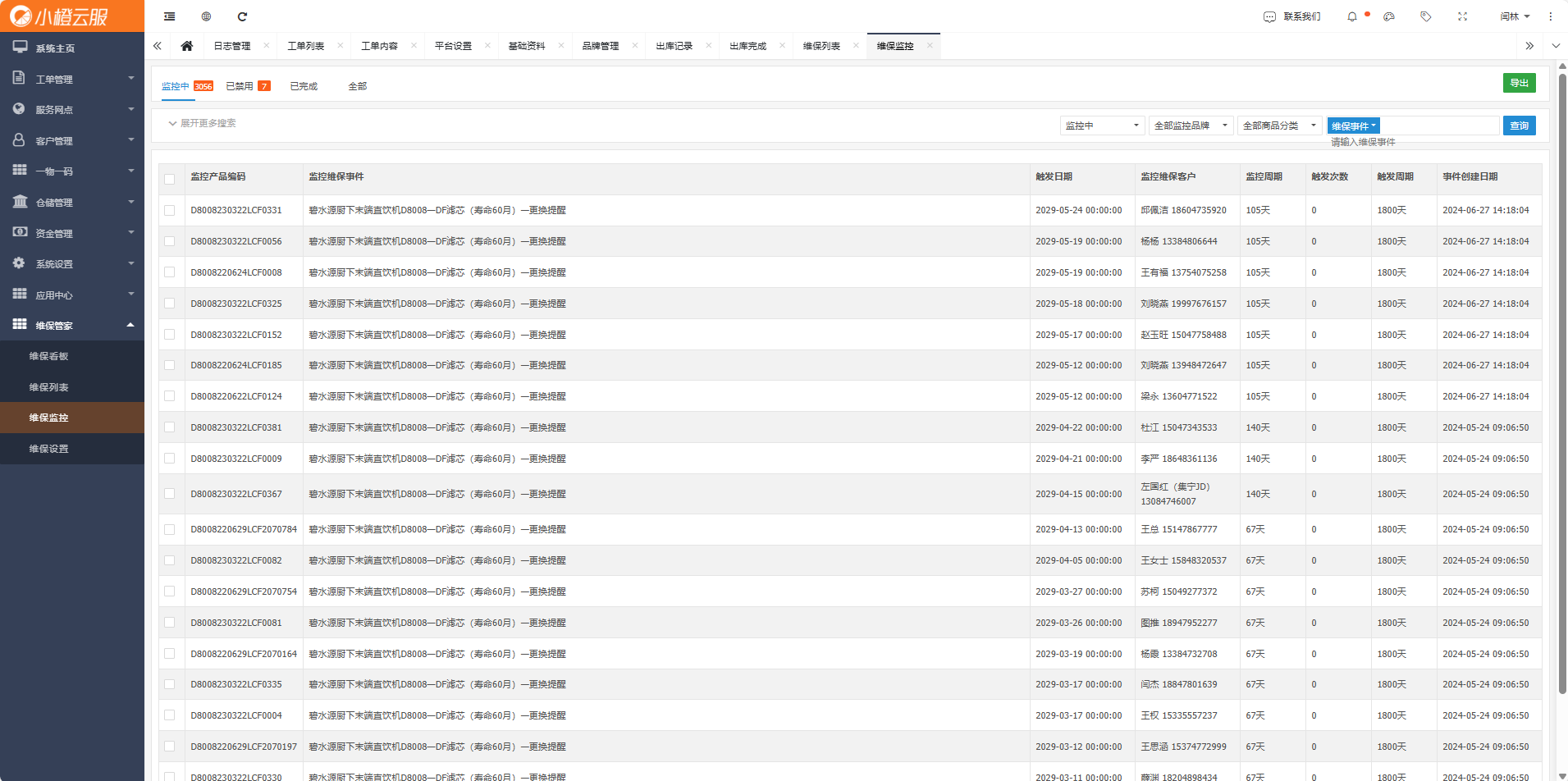Open the 品牌管理 page tab

coord(601,46)
